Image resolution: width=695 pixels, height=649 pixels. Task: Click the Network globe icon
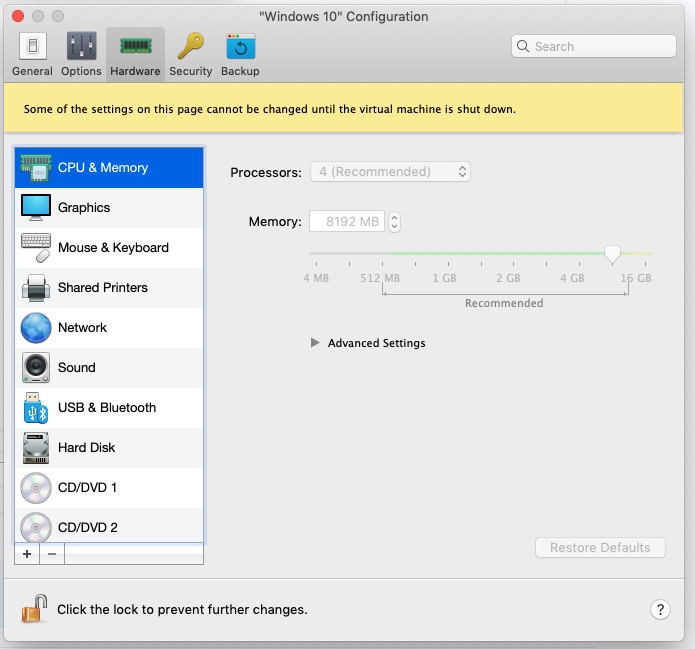coord(36,328)
